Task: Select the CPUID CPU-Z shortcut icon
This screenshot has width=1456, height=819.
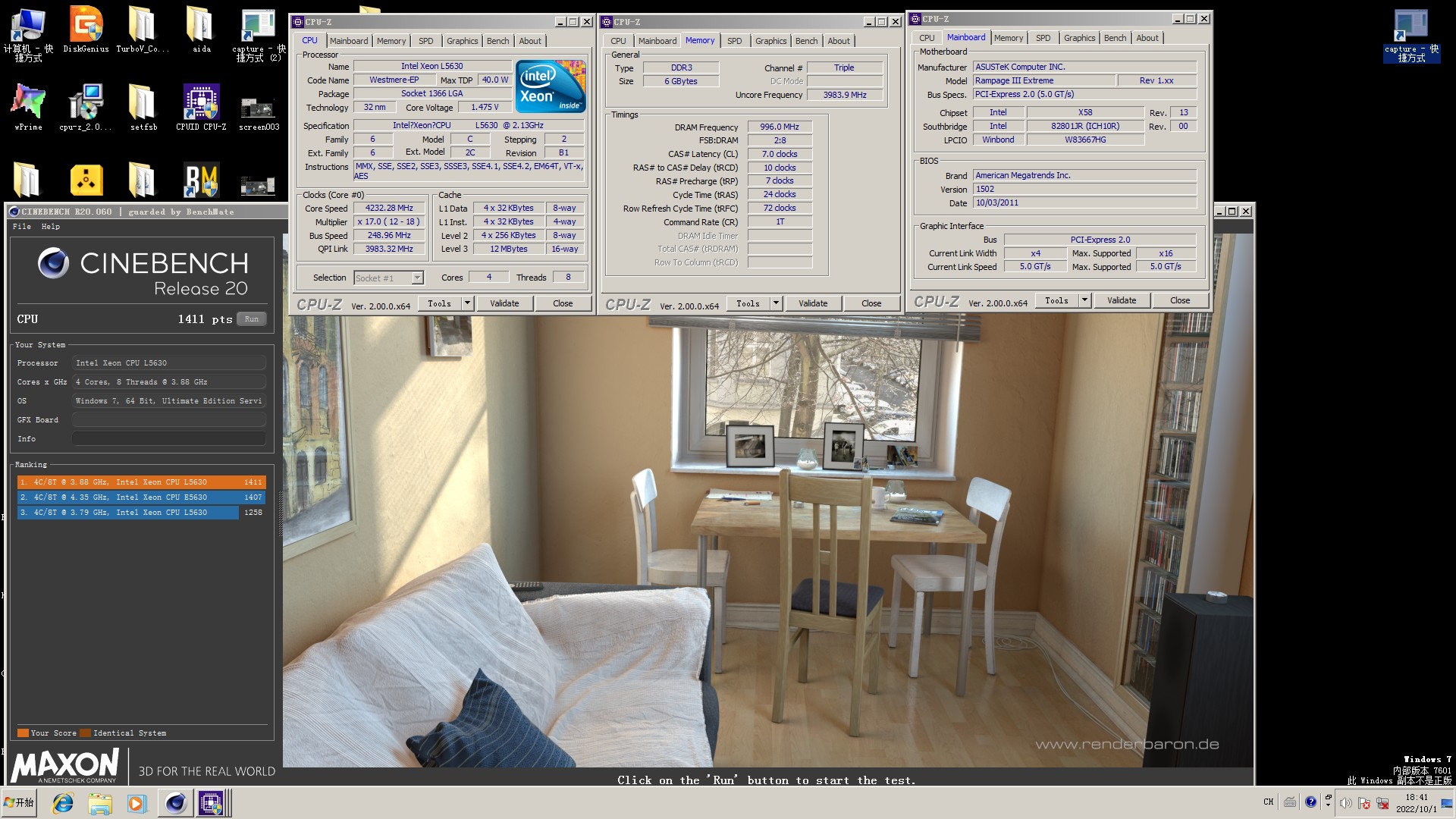Action: tap(201, 107)
